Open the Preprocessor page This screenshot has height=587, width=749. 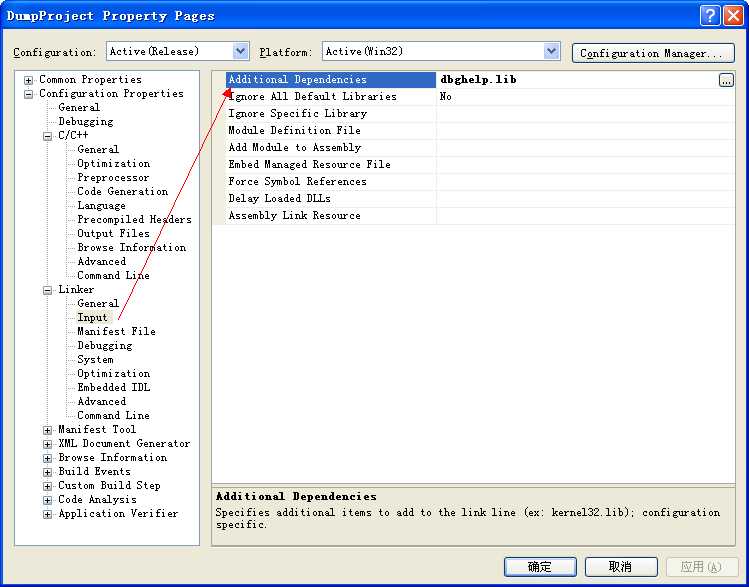pyautogui.click(x=113, y=178)
